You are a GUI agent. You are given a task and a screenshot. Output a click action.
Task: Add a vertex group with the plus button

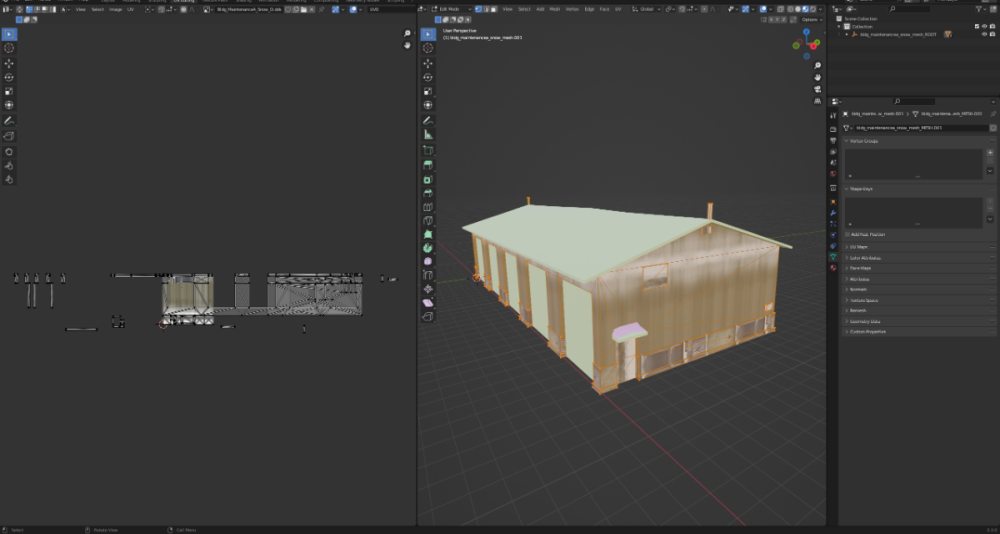(990, 153)
